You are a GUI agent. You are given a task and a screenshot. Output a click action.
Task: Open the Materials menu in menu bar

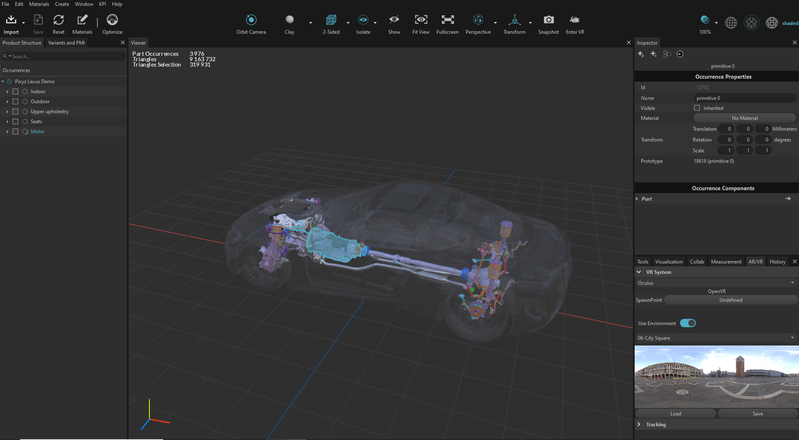point(39,4)
